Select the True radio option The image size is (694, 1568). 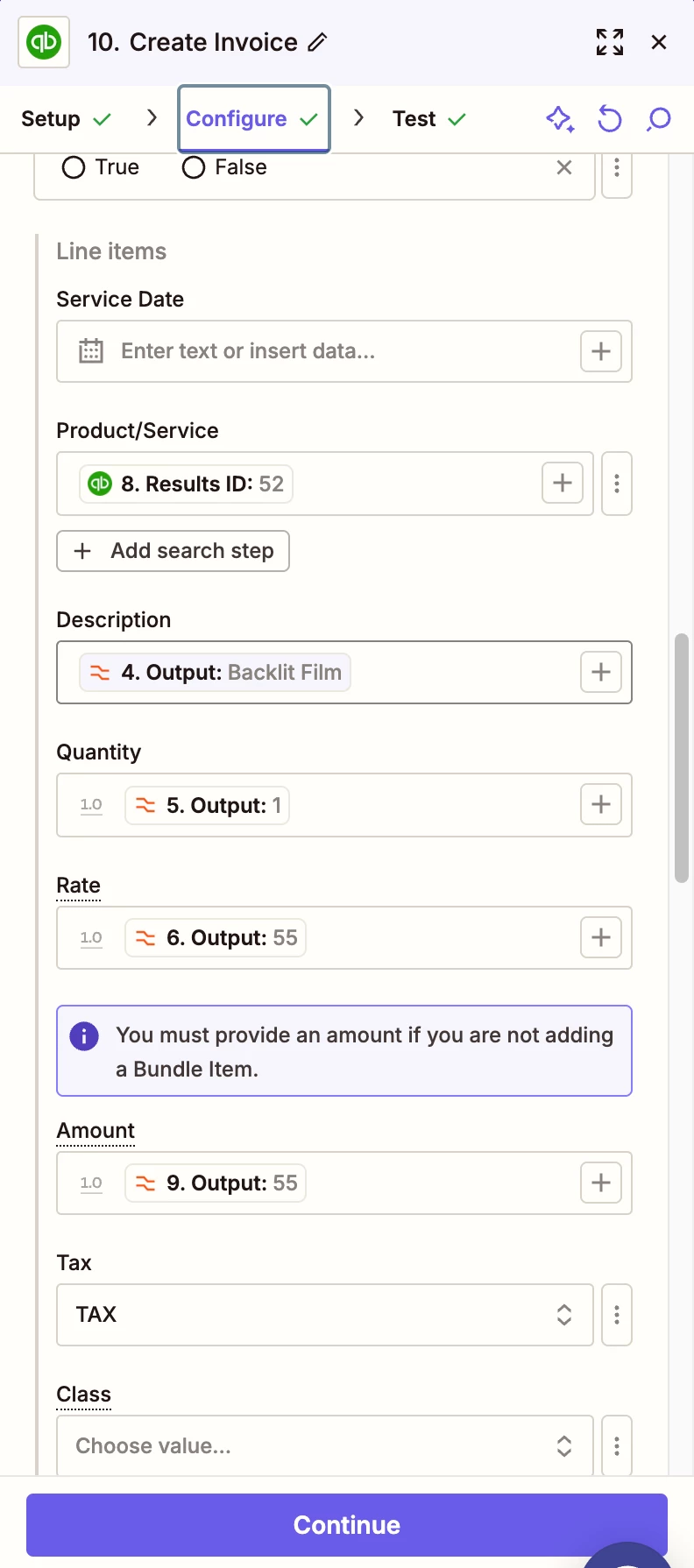pyautogui.click(x=74, y=167)
